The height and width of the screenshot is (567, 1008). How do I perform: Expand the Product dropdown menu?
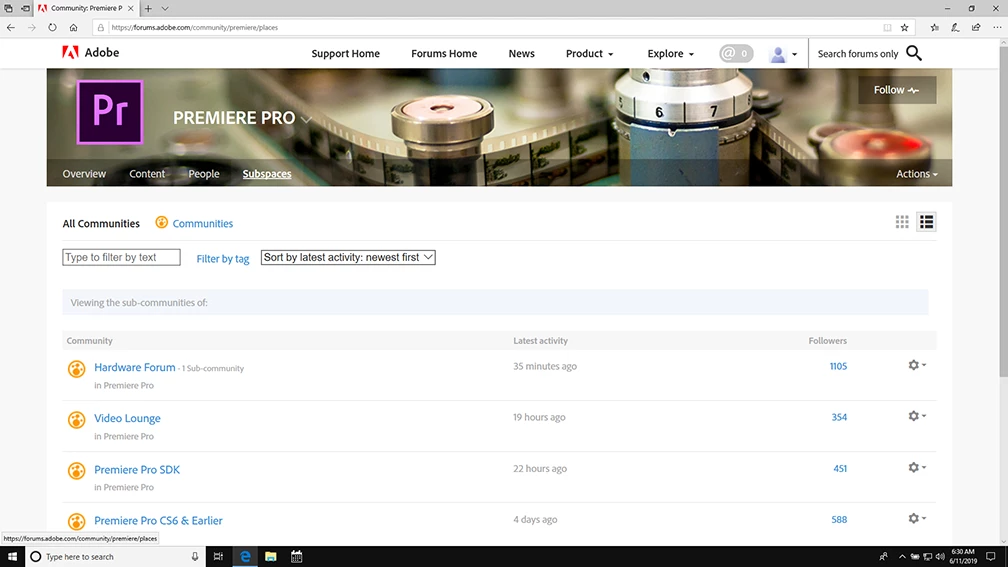pos(590,53)
